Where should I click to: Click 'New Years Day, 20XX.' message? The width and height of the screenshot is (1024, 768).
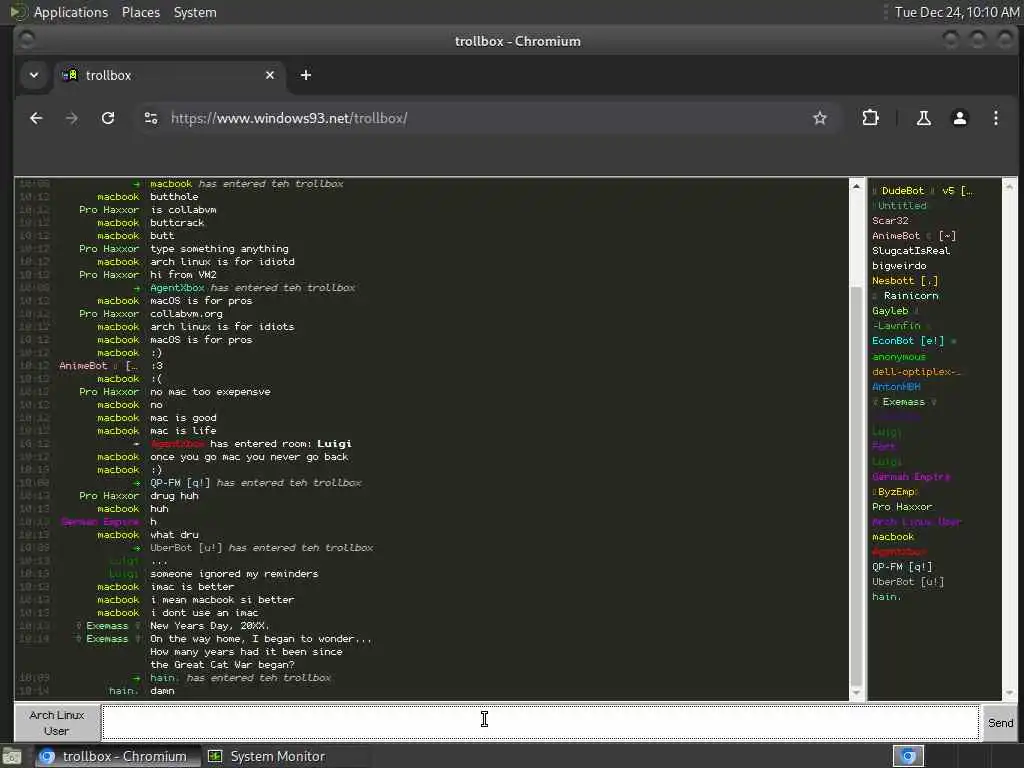coord(210,626)
